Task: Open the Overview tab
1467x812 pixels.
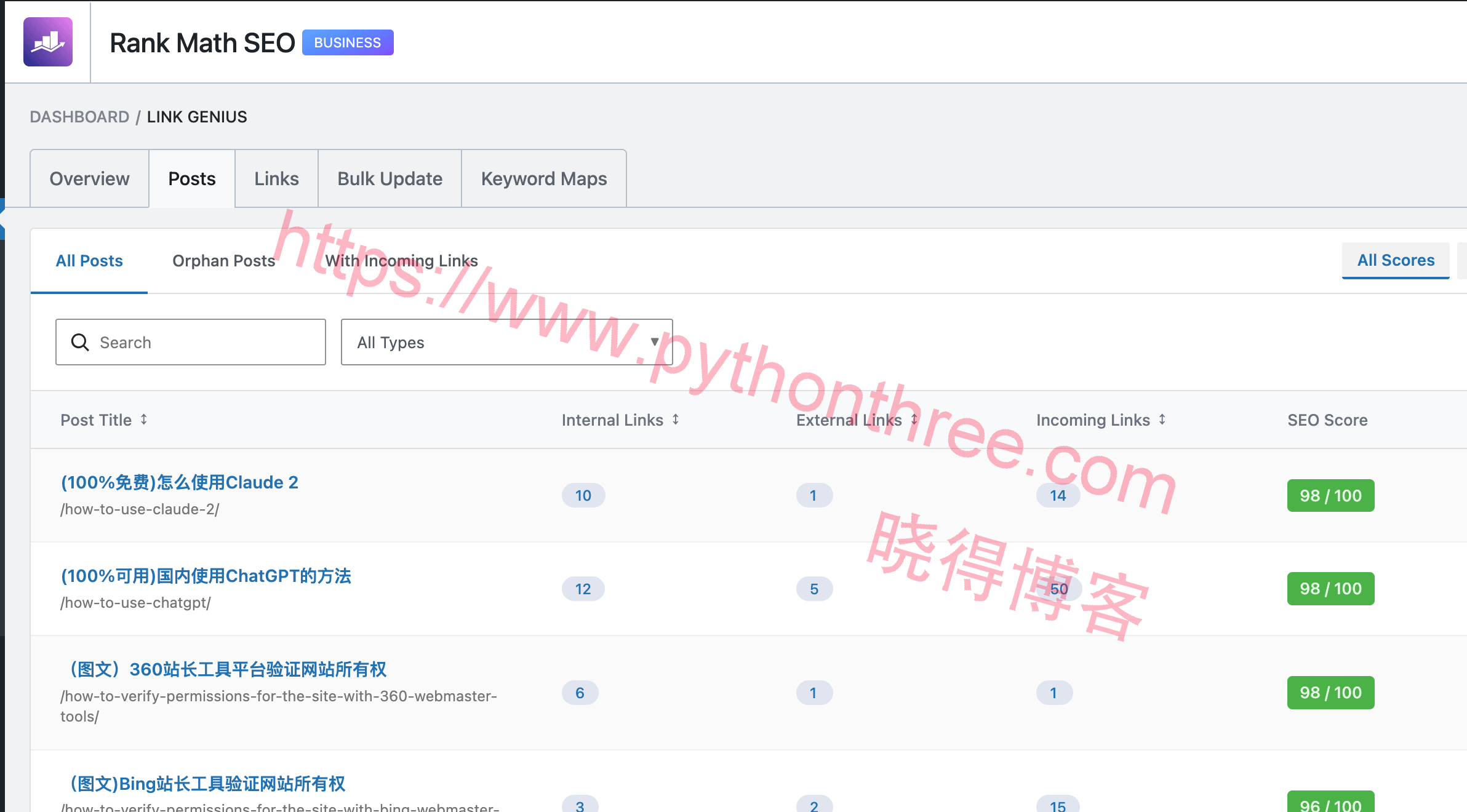Action: 90,178
